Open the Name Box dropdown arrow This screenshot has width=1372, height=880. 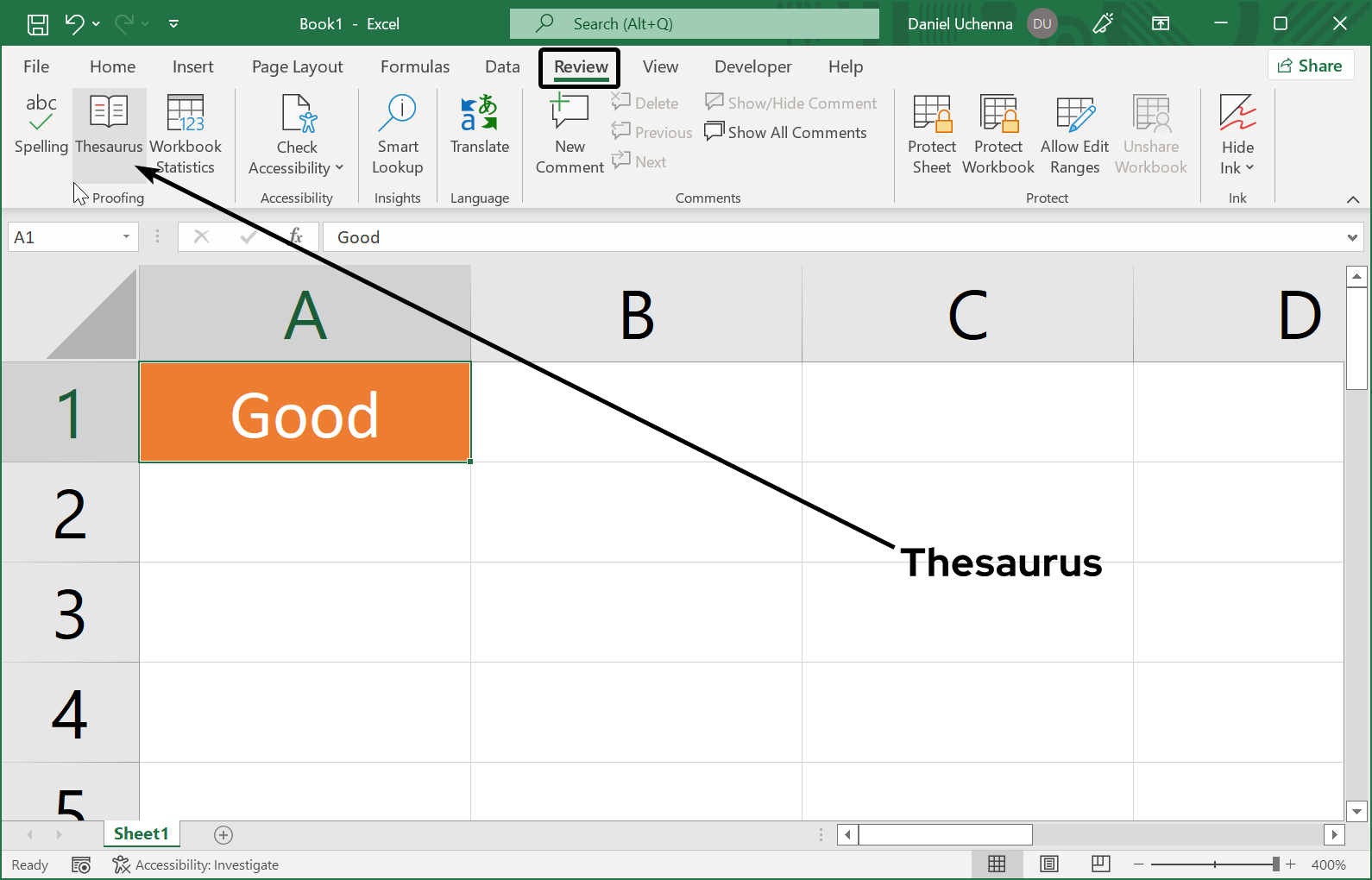pos(126,237)
